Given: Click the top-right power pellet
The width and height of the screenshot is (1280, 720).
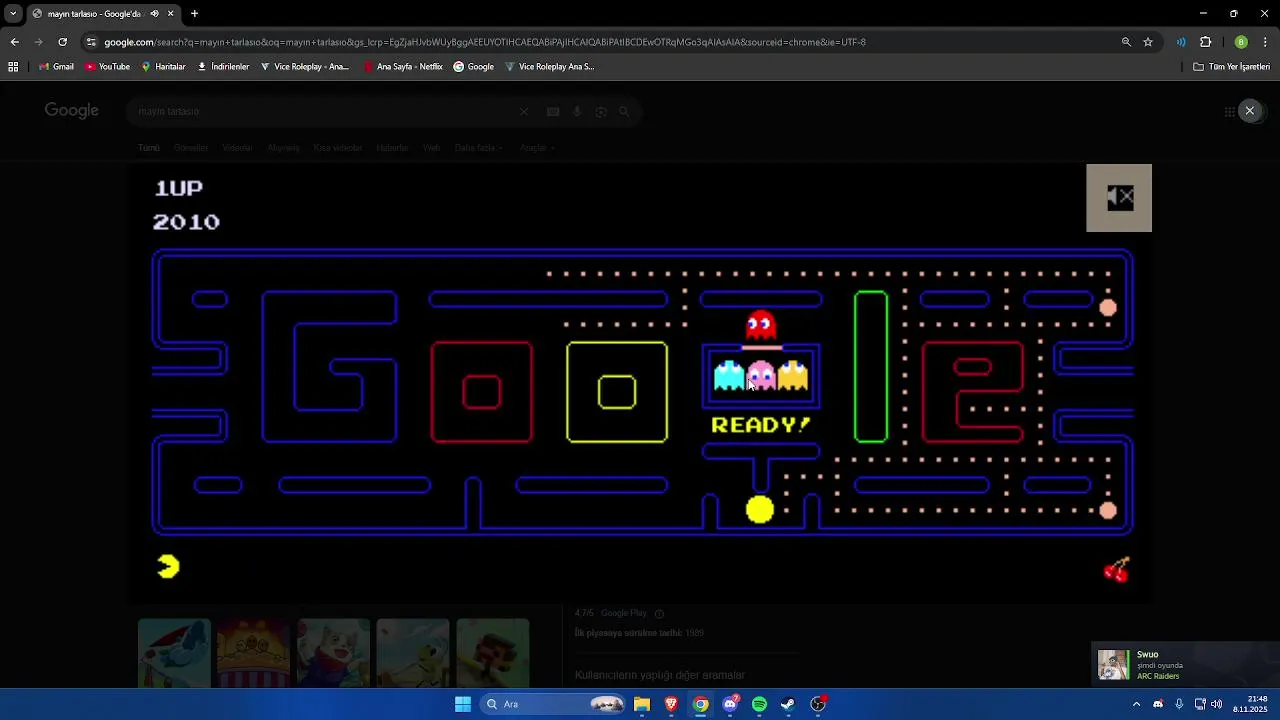Looking at the screenshot, I should coord(1107,308).
